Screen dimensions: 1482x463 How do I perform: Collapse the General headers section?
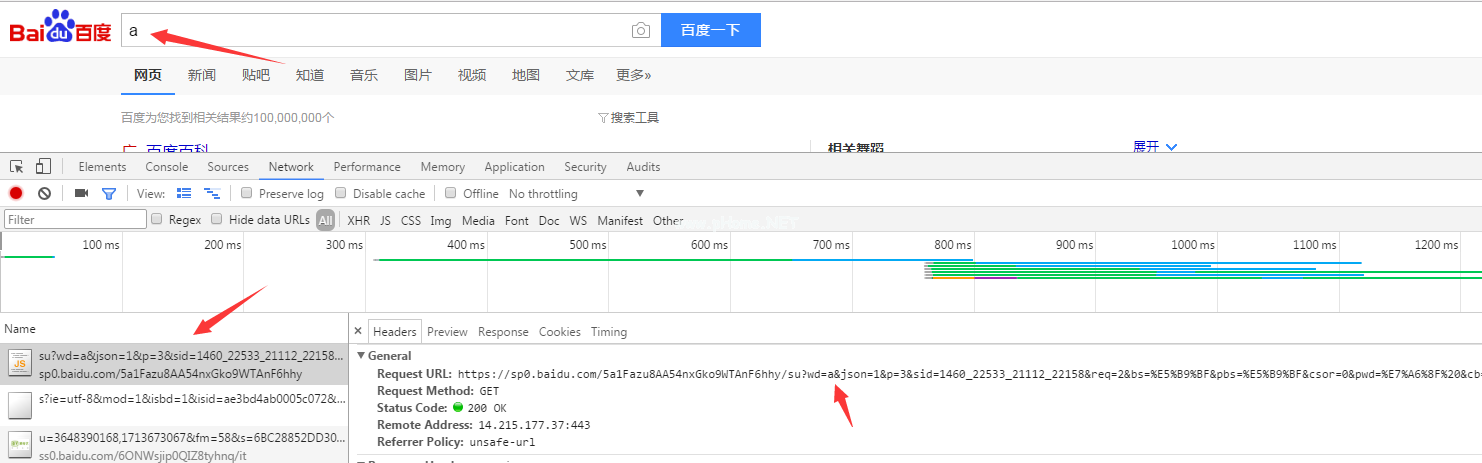pyautogui.click(x=362, y=356)
